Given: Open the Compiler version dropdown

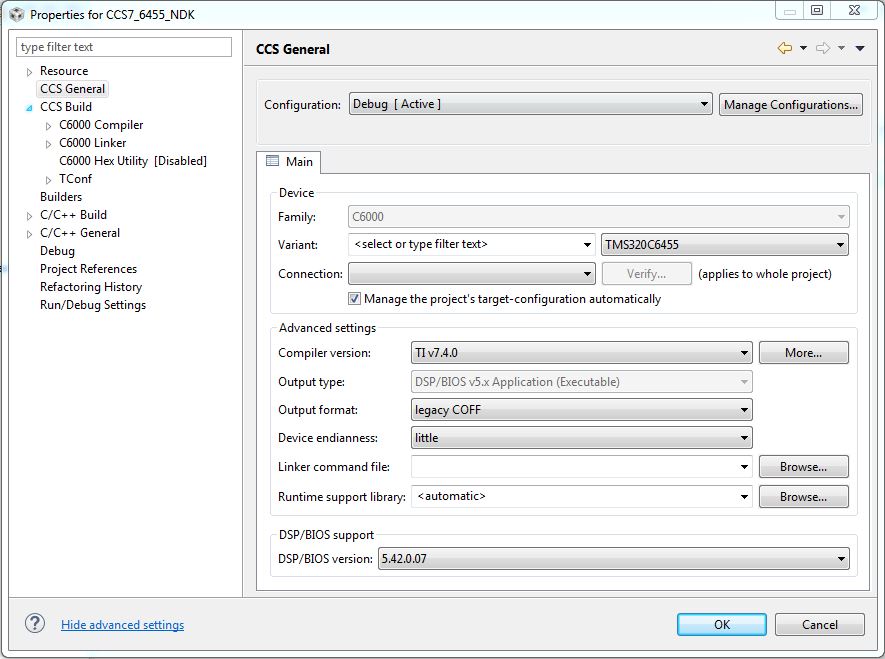Looking at the screenshot, I should pos(582,352).
